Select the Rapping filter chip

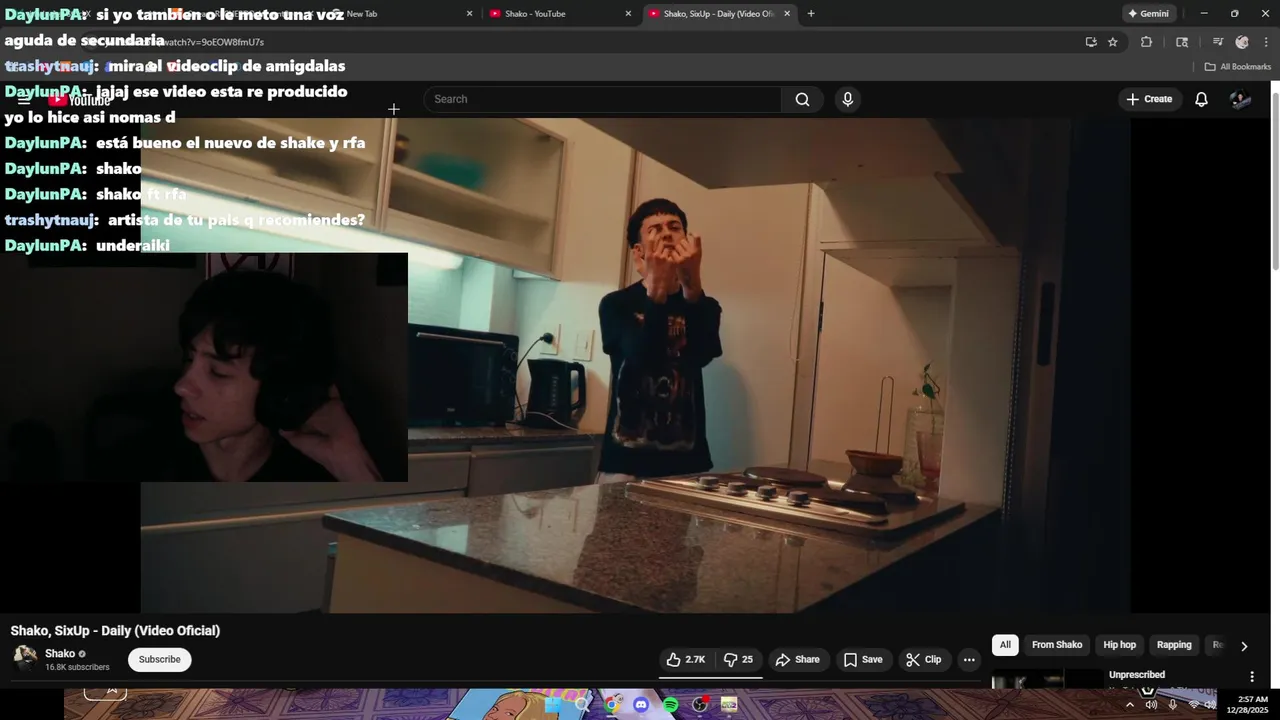(1174, 645)
